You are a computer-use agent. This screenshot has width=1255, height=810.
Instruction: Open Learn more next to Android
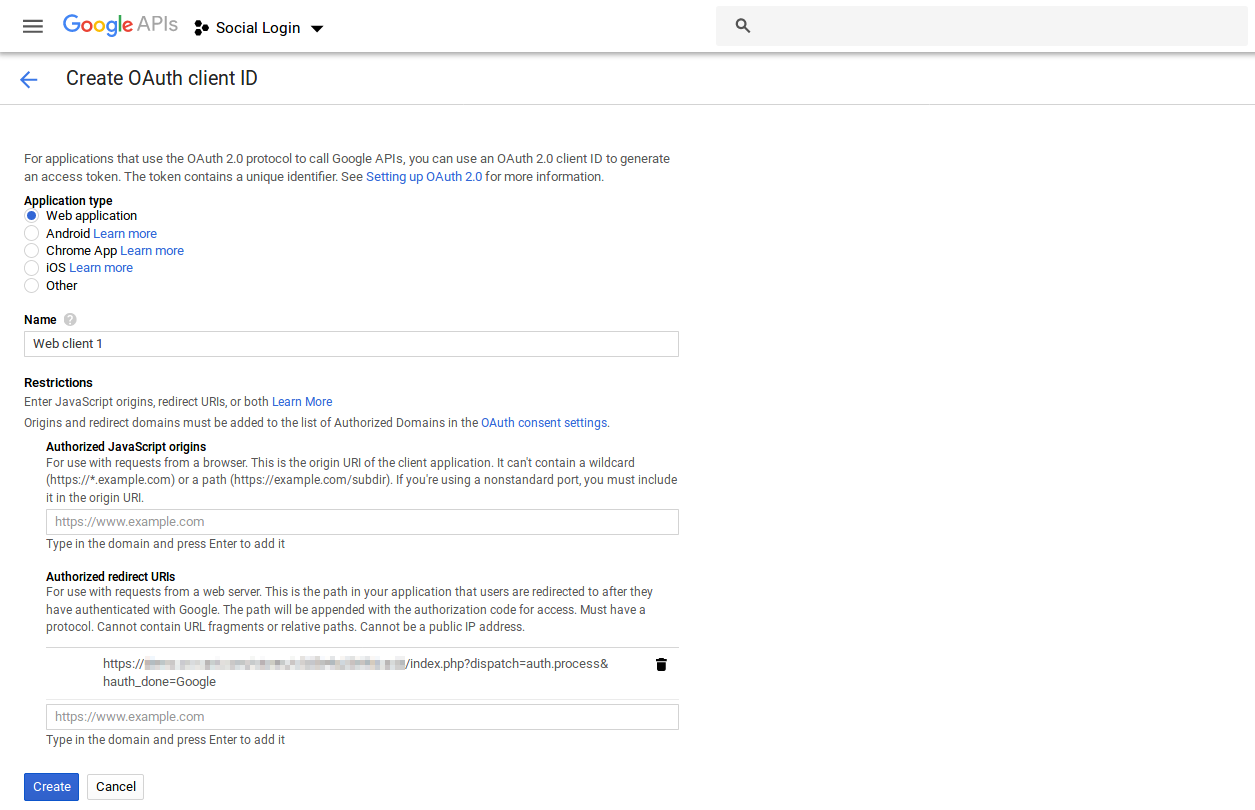coord(125,234)
